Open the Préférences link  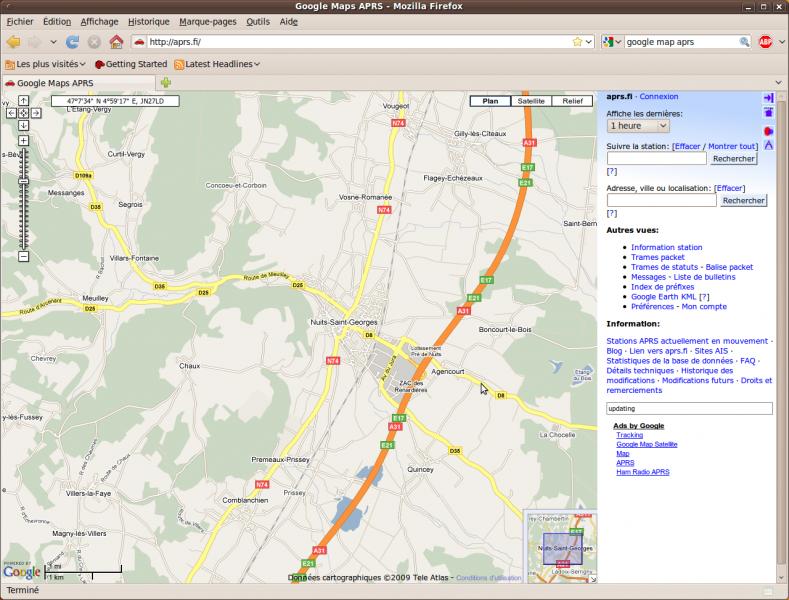[652, 307]
